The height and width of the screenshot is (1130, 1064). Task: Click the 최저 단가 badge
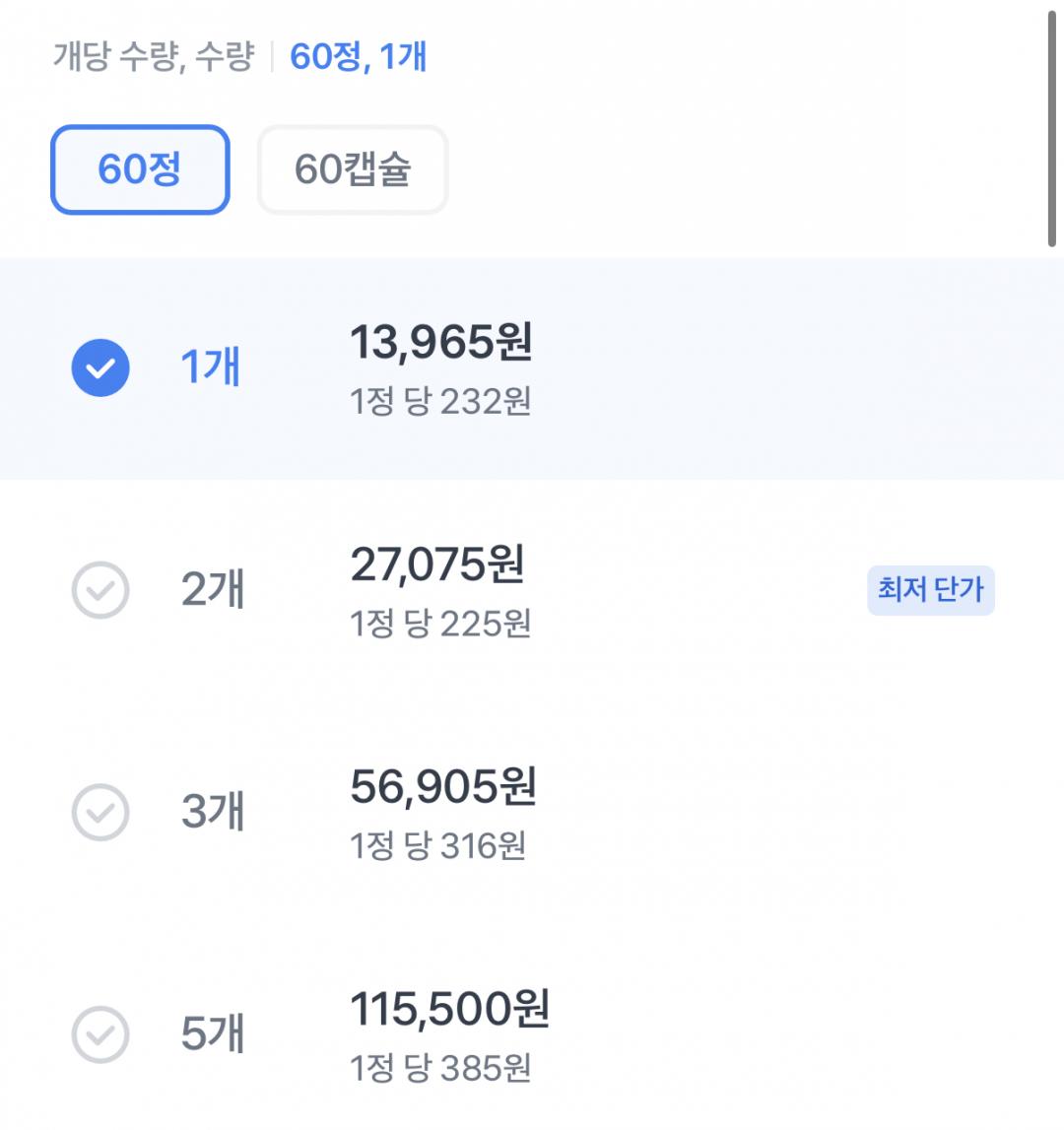[x=930, y=590]
